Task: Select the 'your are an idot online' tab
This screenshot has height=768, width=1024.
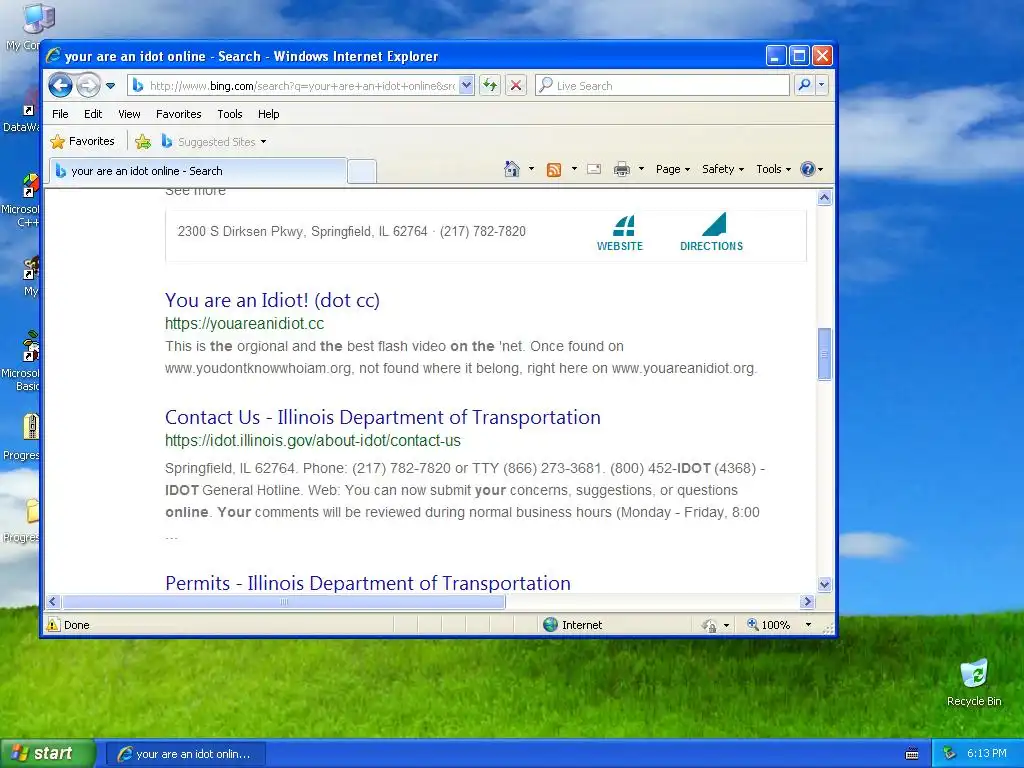Action: pos(197,171)
